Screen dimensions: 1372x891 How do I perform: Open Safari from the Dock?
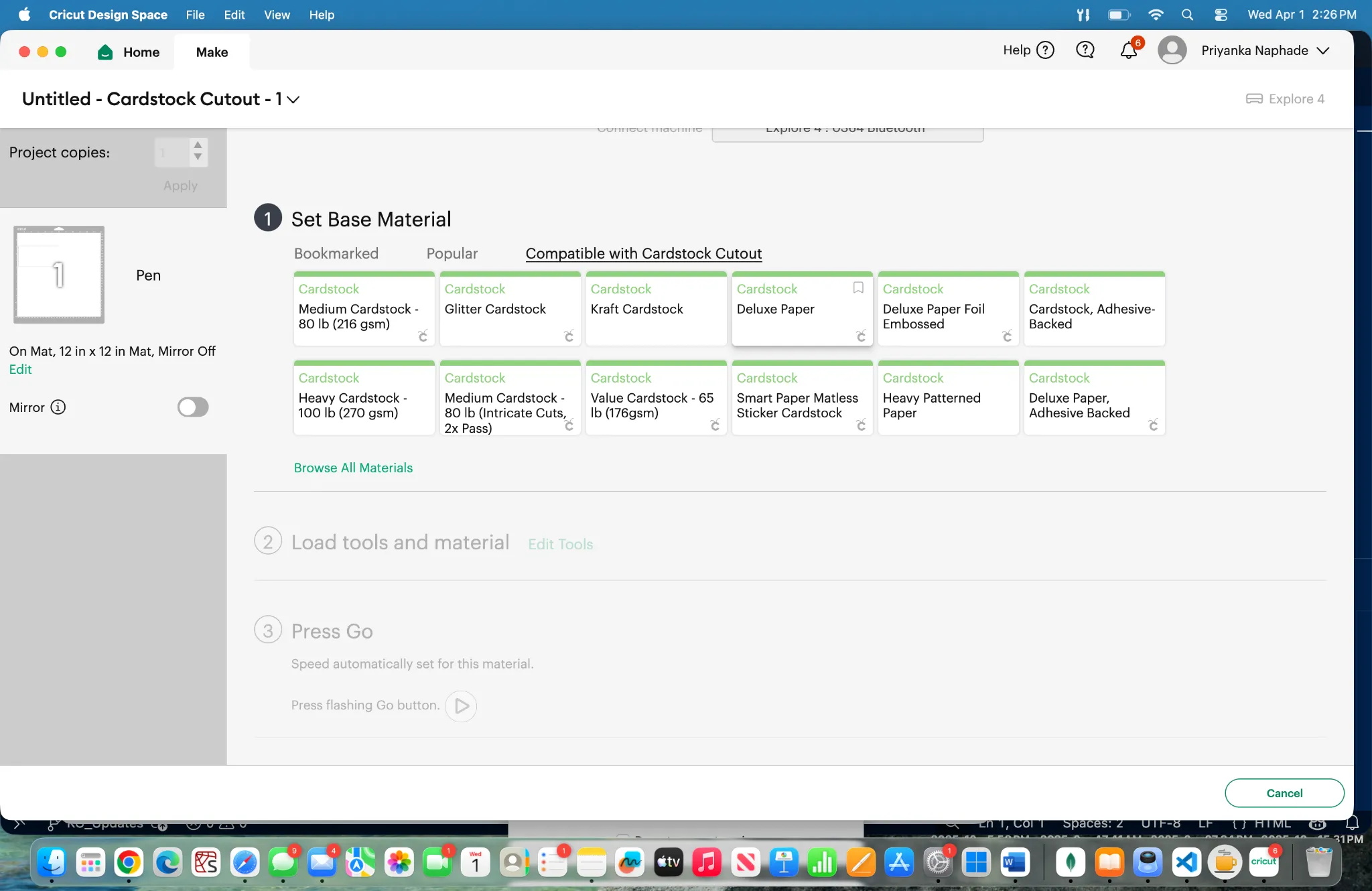[245, 862]
